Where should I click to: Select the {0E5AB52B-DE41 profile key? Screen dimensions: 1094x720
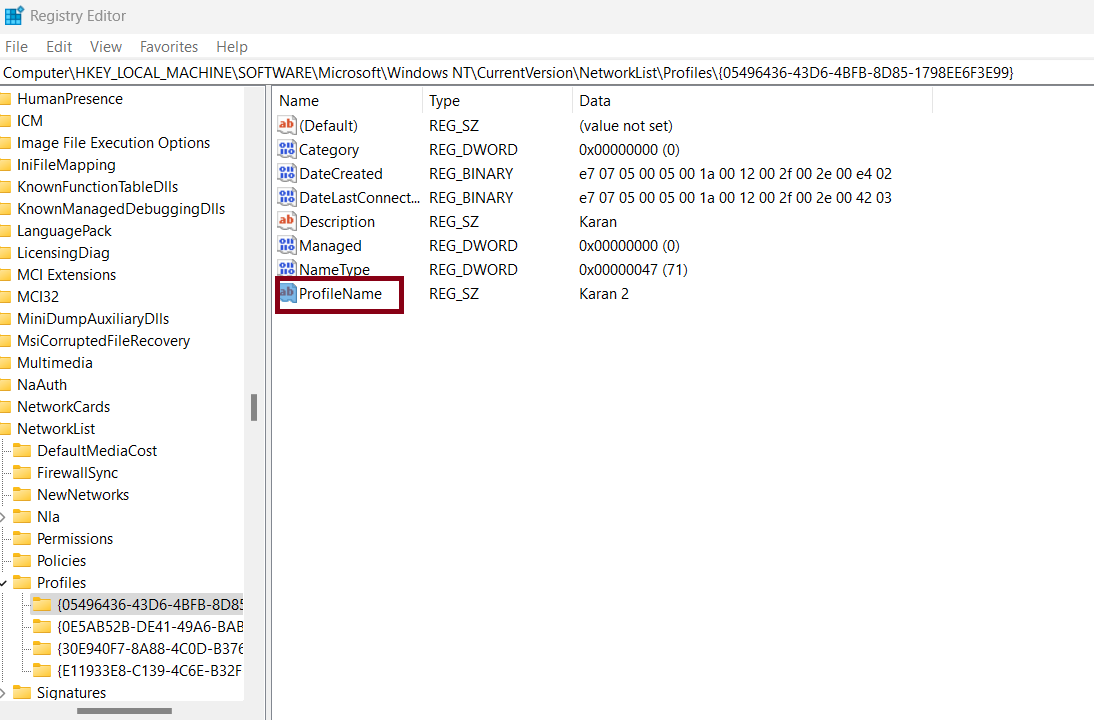click(150, 627)
